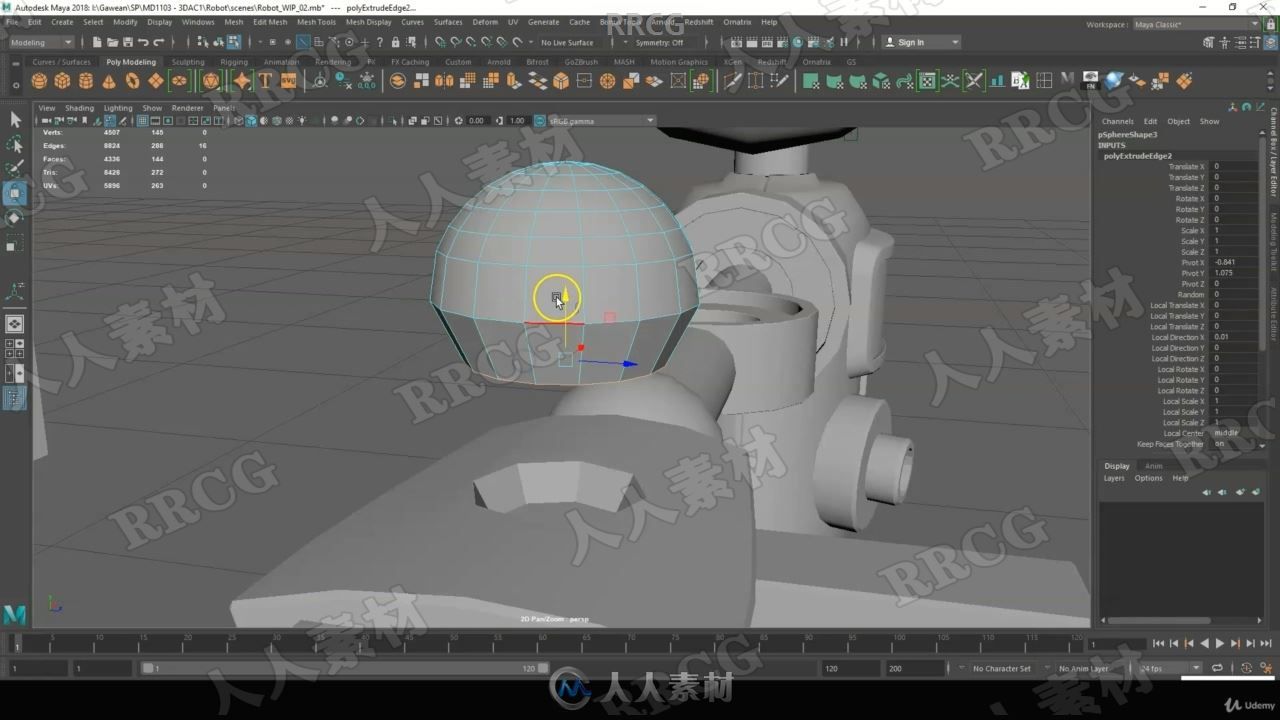
Task: Toggle snap to grids icon
Action: tap(440, 42)
